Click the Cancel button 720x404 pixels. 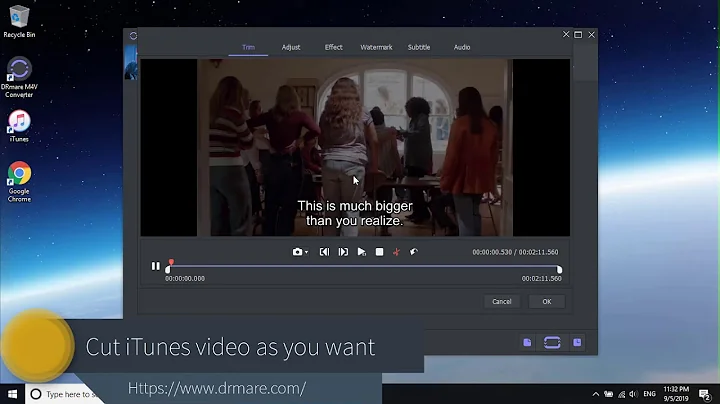click(502, 302)
